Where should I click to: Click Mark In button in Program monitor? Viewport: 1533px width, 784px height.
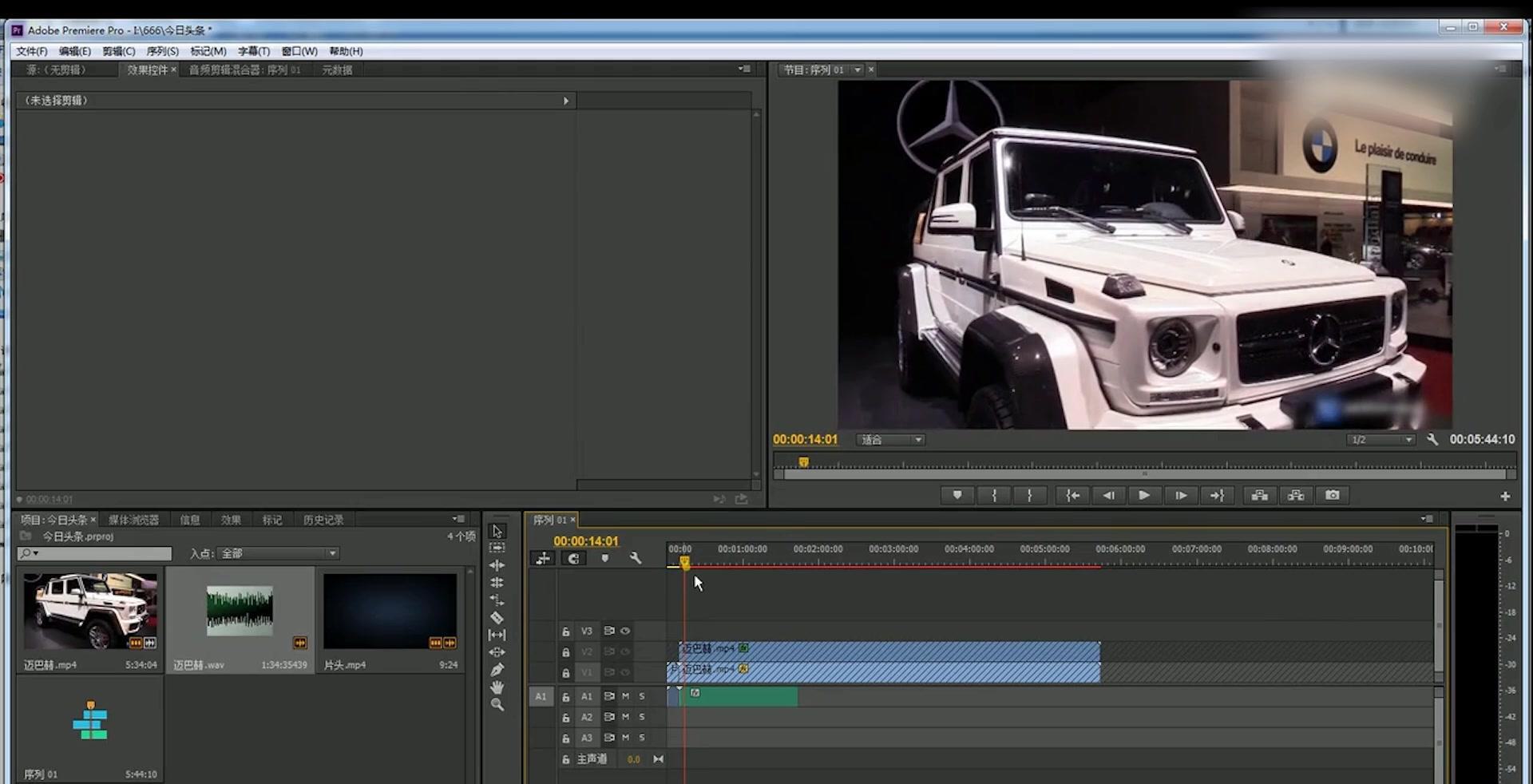point(994,496)
